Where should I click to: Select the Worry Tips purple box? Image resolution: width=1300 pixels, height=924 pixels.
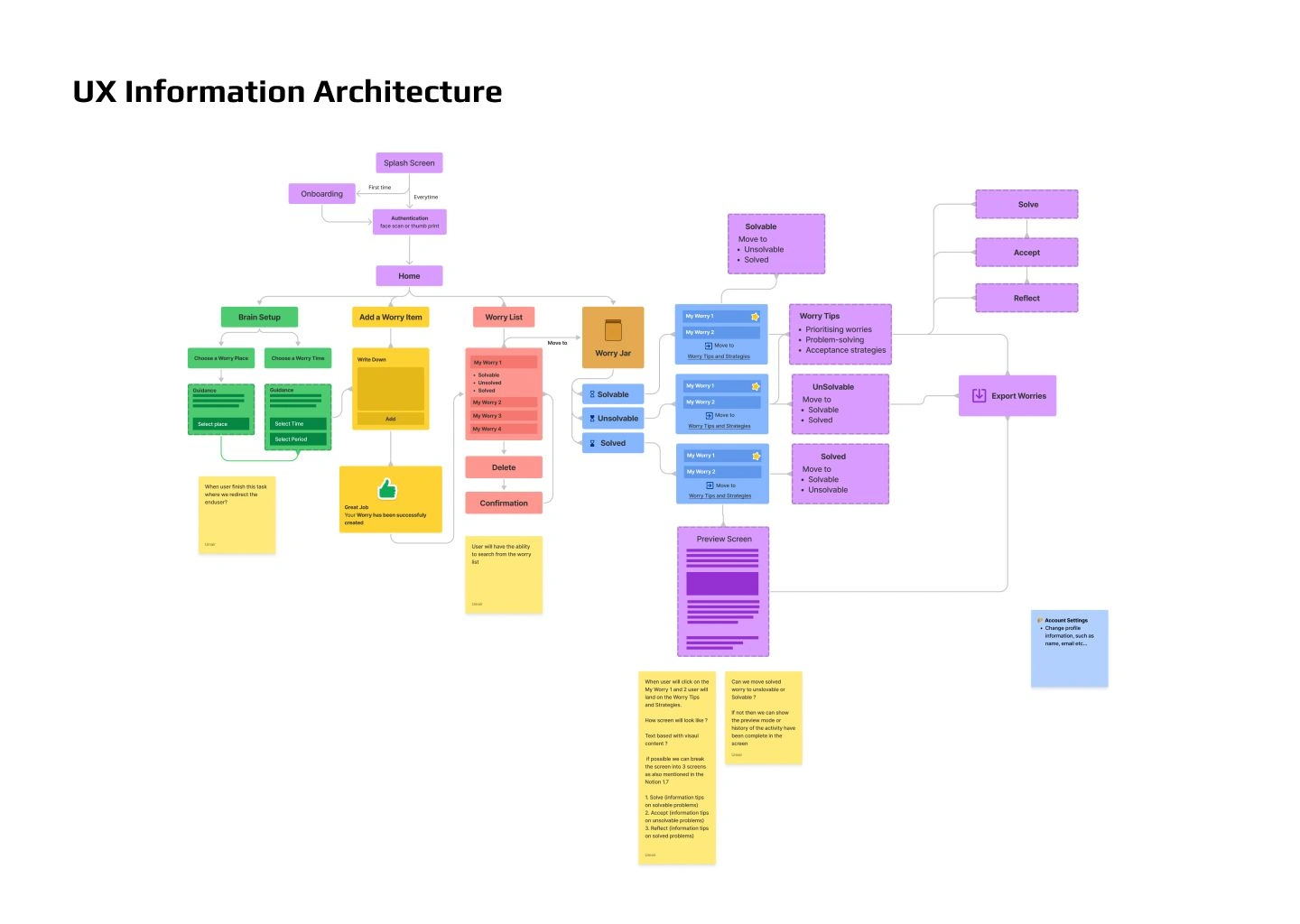[840, 335]
